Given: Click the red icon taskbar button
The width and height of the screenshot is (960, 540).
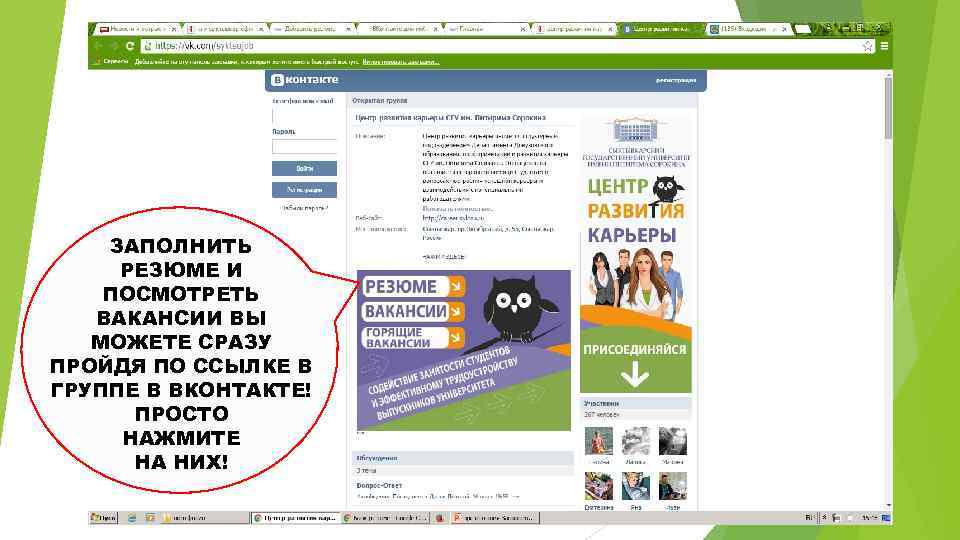Looking at the screenshot, I should click(440, 518).
